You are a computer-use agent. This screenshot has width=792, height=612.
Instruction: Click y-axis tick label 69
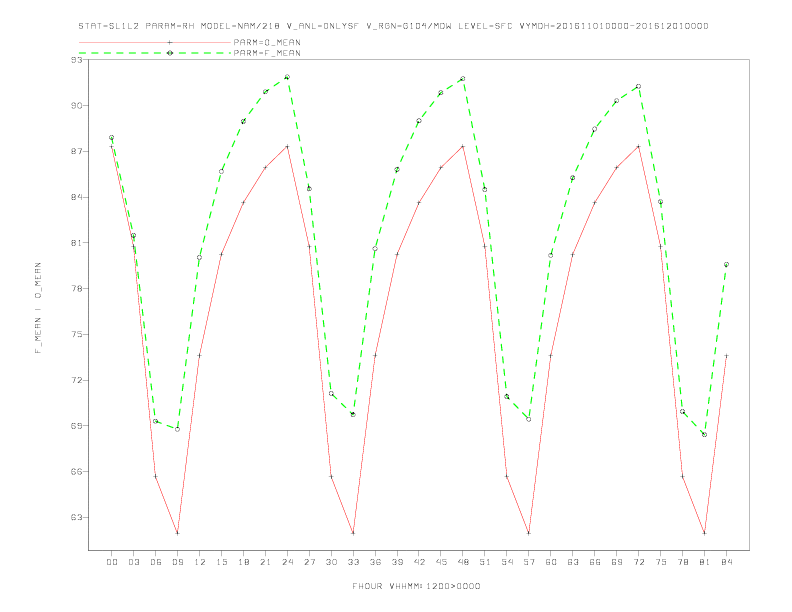tap(77, 426)
